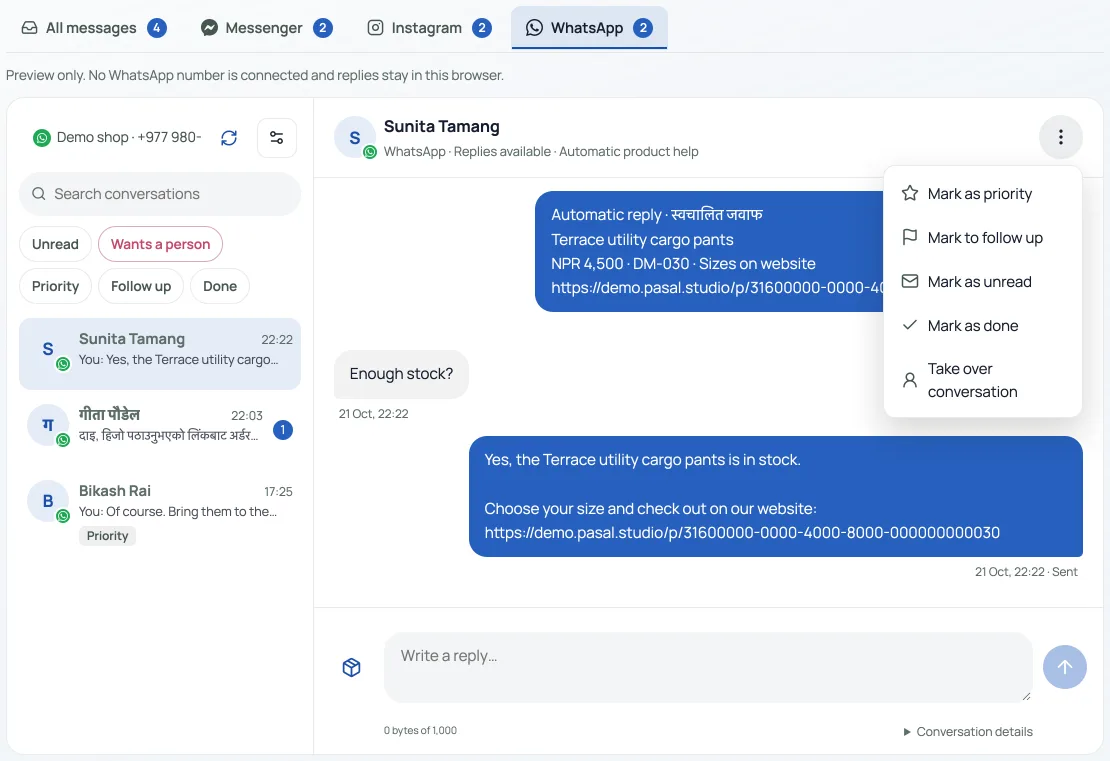Image resolution: width=1110 pixels, height=761 pixels.
Task: Choose Take over conversation menu item
Action: [982, 380]
